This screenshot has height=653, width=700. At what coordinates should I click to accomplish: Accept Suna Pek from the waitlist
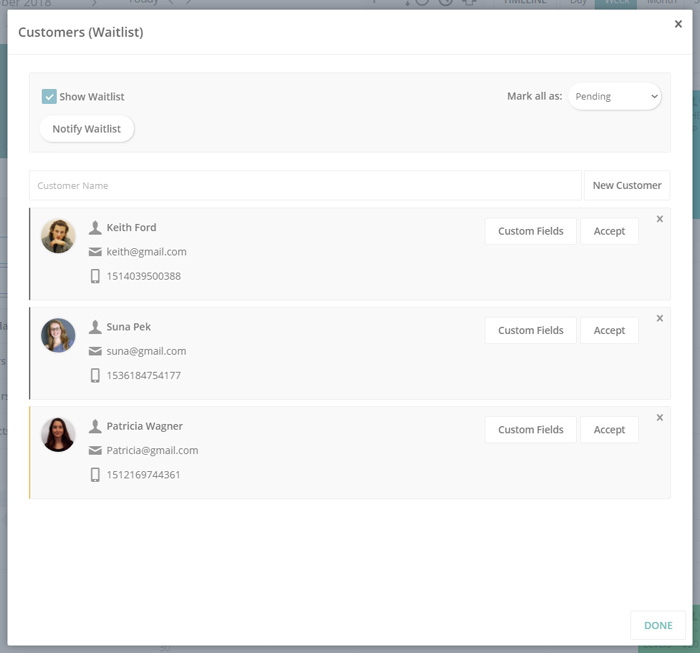(x=609, y=330)
